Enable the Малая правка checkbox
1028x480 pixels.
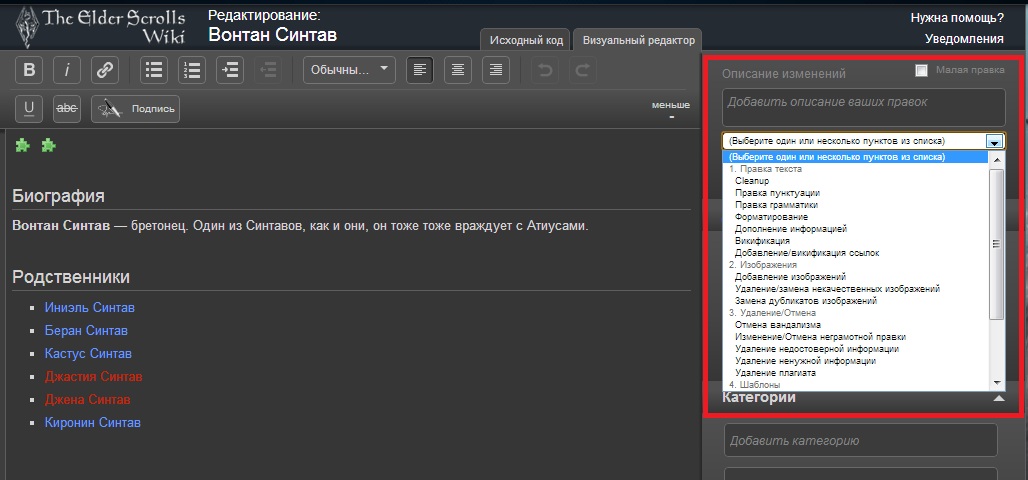(921, 71)
